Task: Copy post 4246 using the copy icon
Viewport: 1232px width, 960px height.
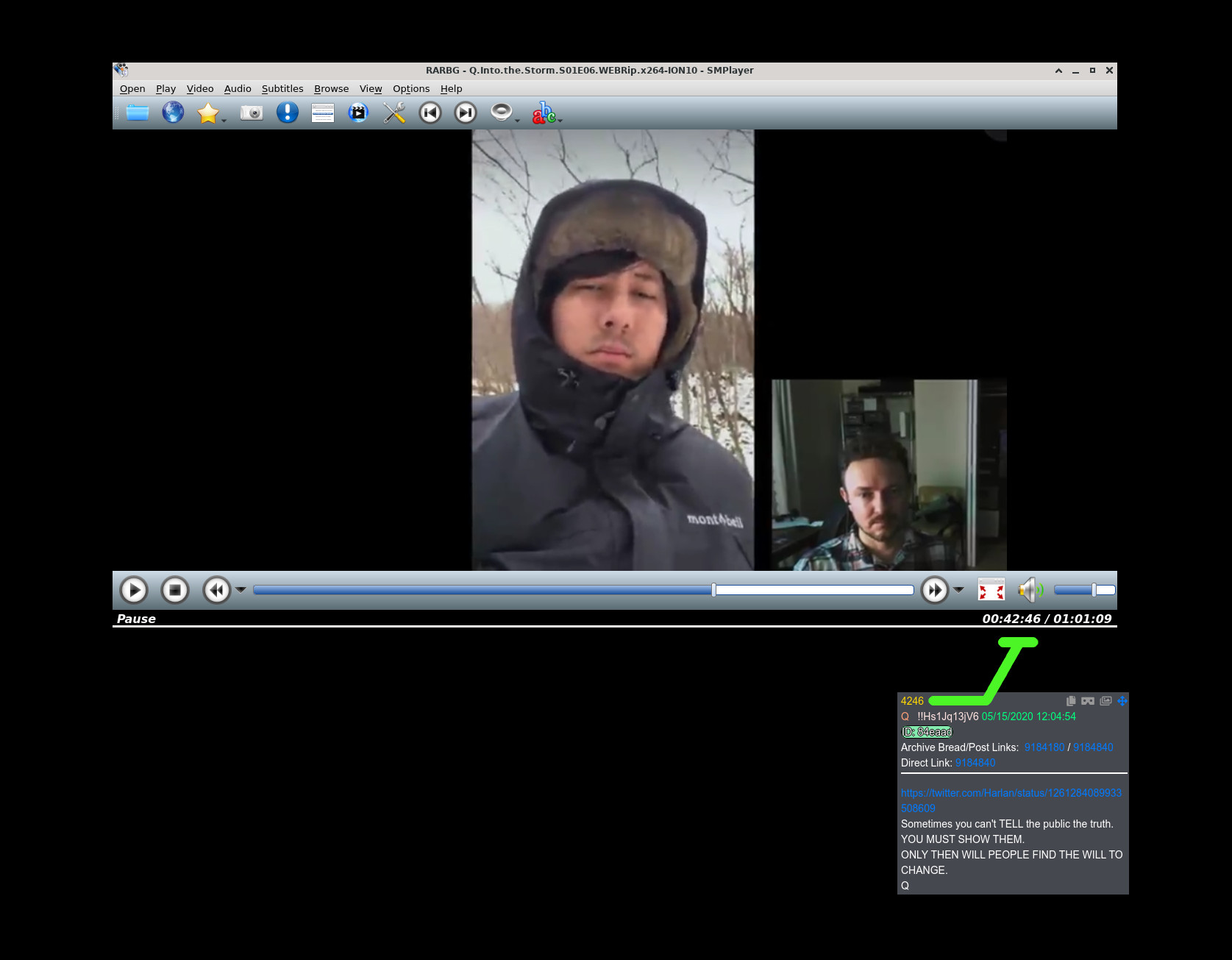Action: pos(1071,701)
